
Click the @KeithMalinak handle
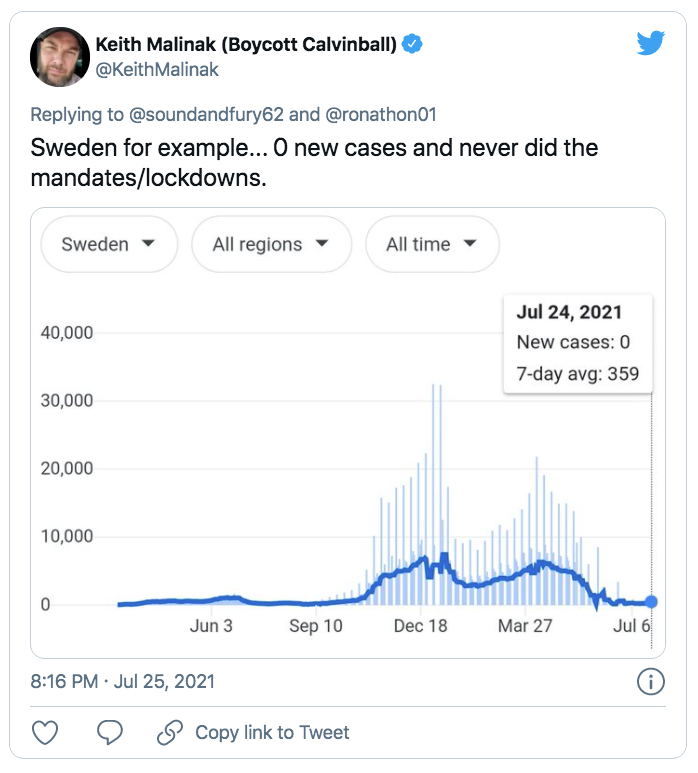156,69
